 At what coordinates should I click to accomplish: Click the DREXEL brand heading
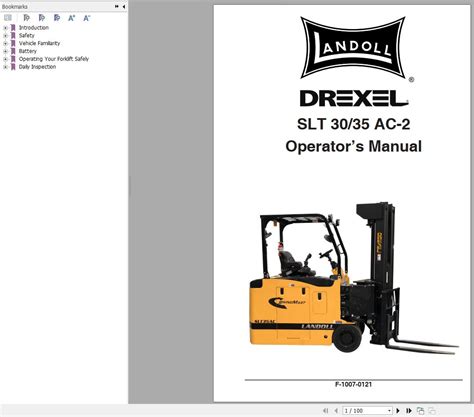(x=354, y=98)
